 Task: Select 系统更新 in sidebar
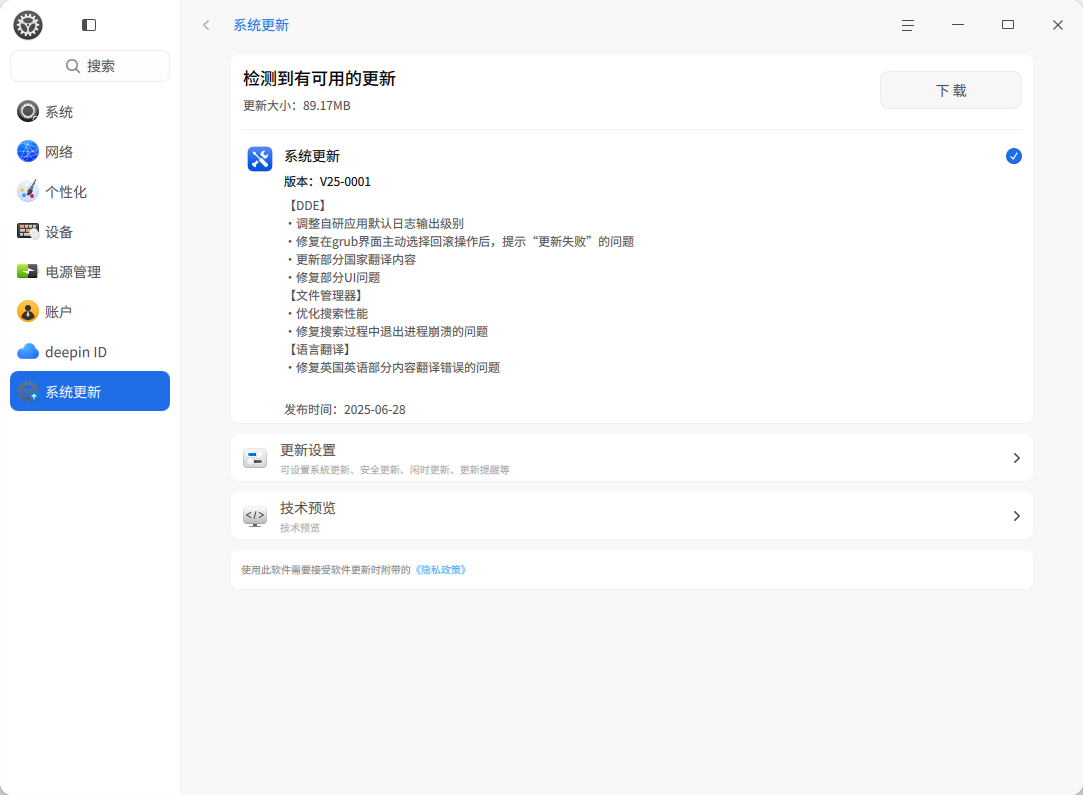point(90,391)
